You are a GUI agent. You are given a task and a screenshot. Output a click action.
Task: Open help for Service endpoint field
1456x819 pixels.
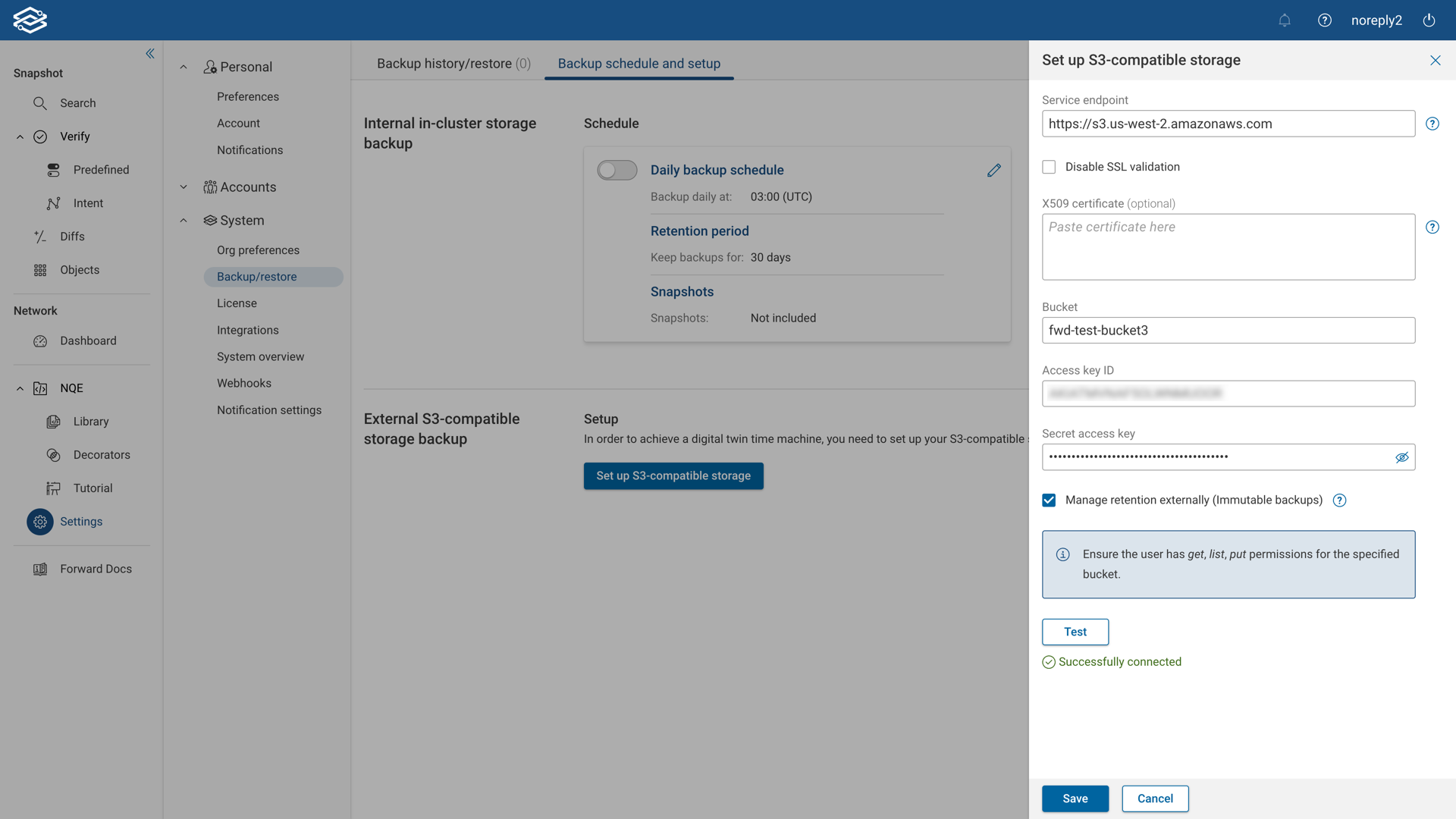click(1432, 124)
